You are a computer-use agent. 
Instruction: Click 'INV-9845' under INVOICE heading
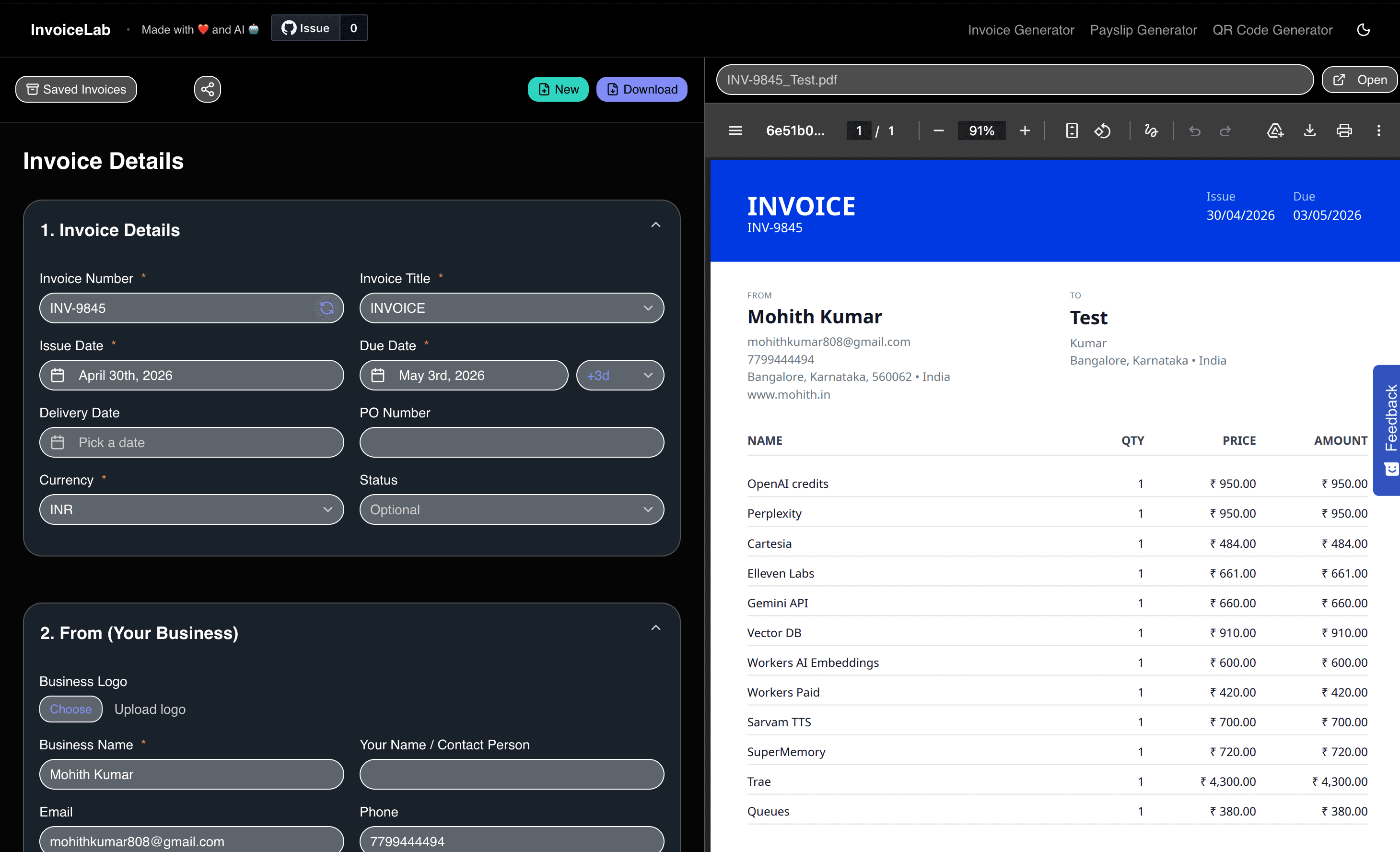coord(774,228)
